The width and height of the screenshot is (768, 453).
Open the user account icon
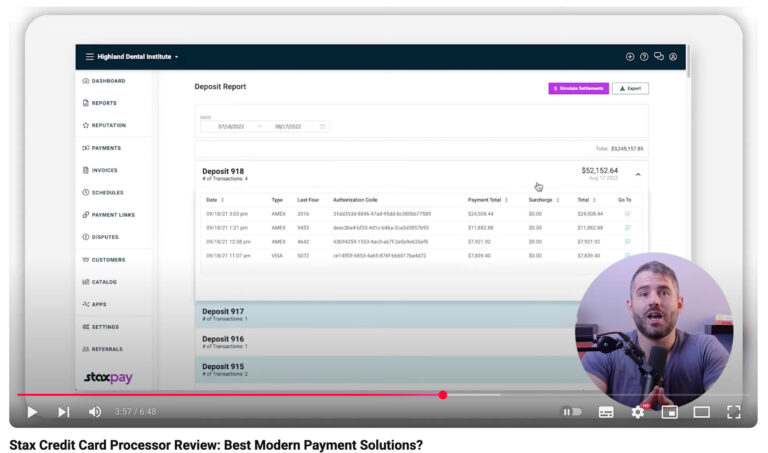click(x=673, y=57)
